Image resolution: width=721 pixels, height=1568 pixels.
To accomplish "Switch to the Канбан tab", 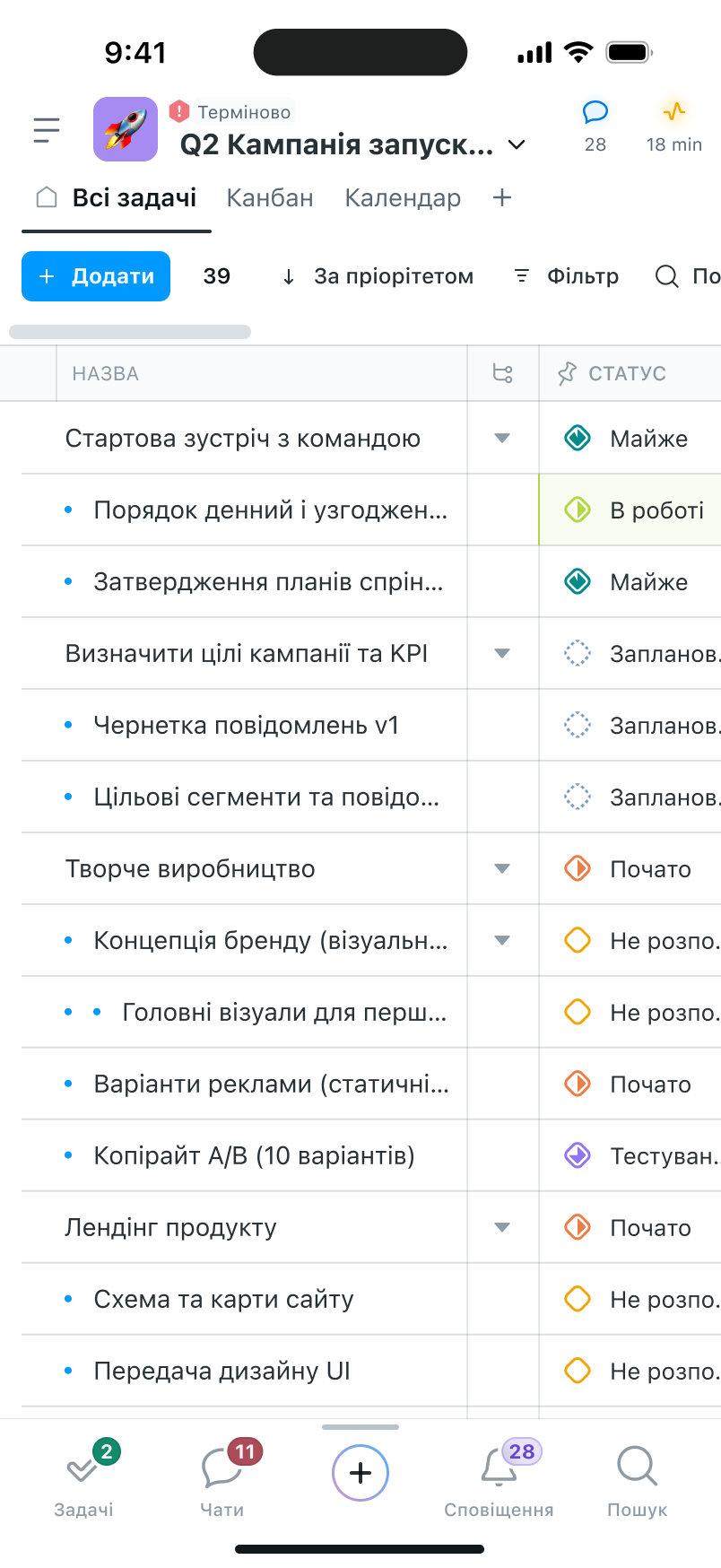I will coord(270,197).
